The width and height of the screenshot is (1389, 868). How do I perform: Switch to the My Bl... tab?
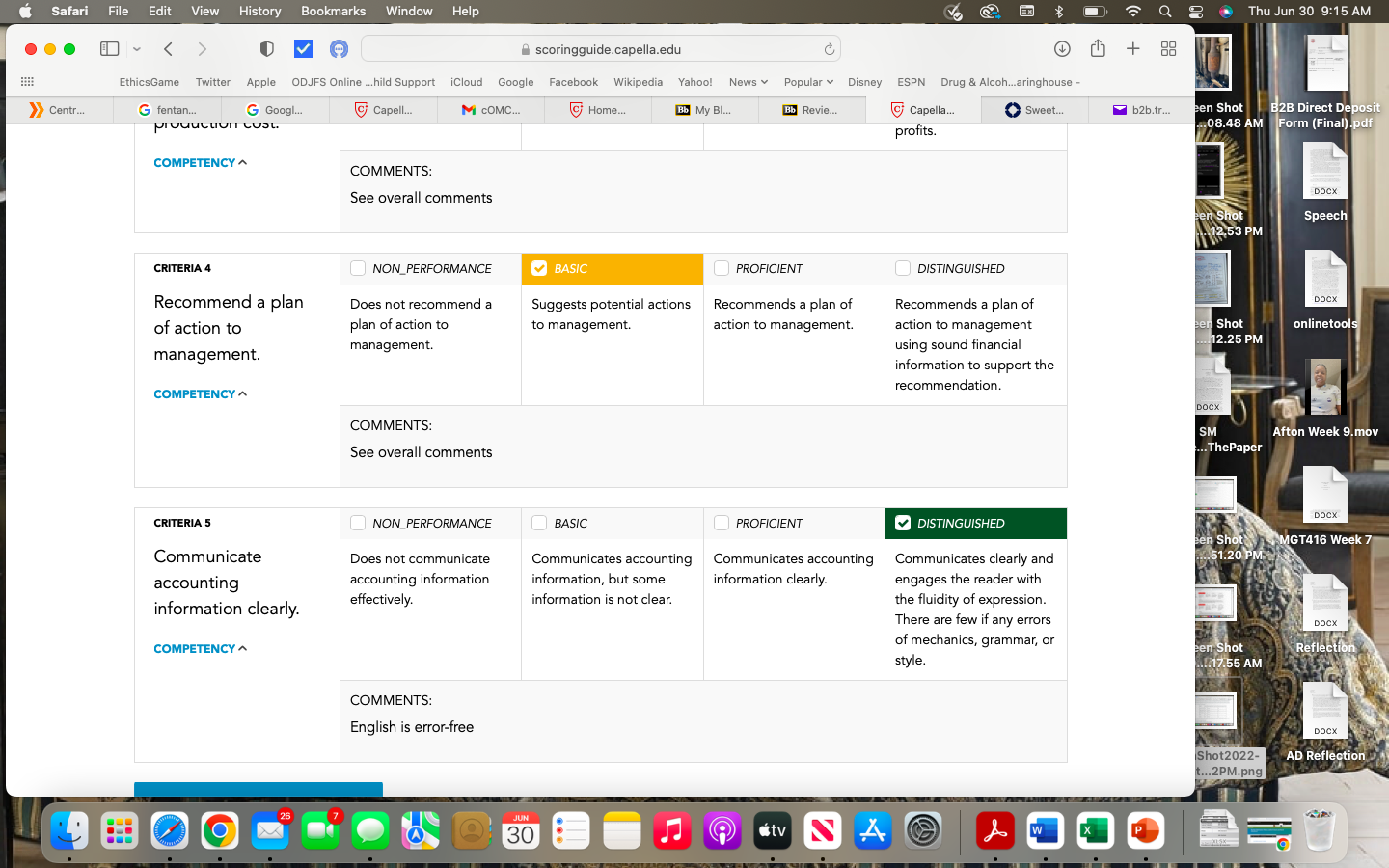click(704, 110)
